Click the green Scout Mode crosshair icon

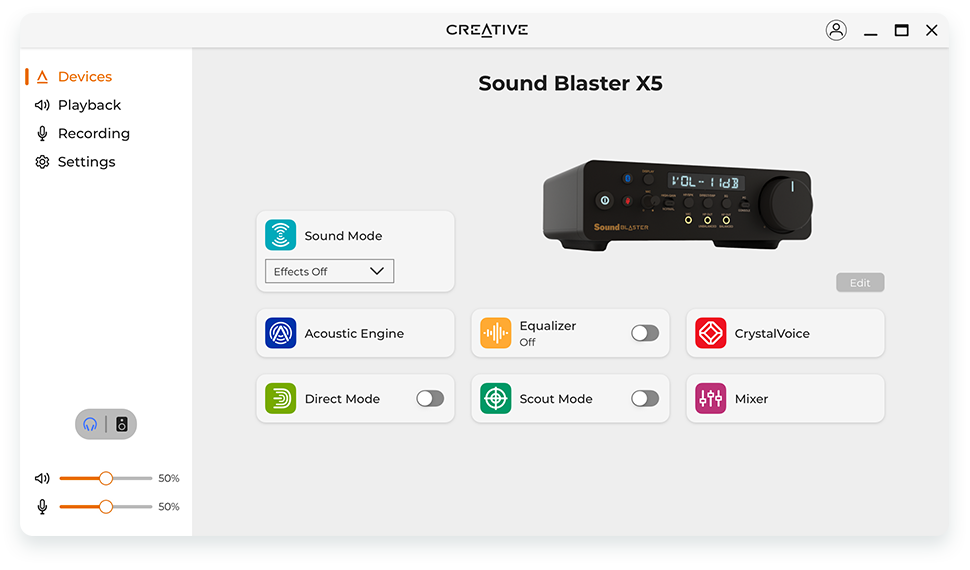coord(496,399)
